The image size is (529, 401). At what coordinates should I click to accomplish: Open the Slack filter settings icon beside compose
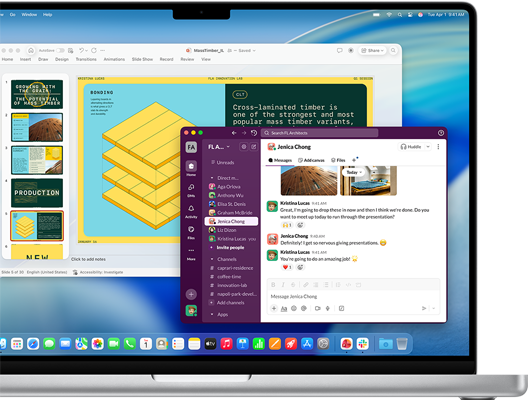tap(244, 147)
